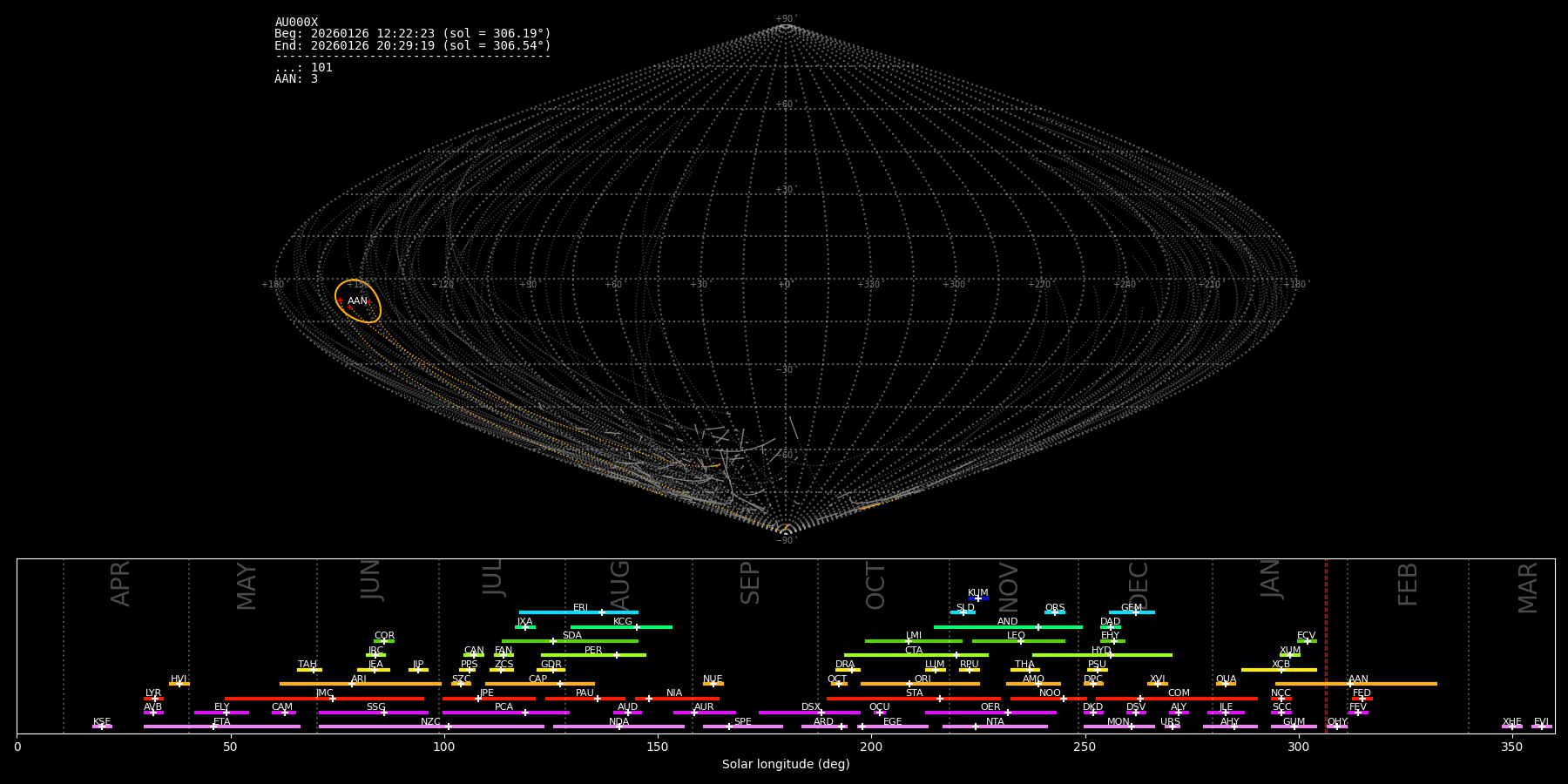Select the QUA shower label
Image resolution: width=1568 pixels, height=784 pixels.
(1226, 679)
